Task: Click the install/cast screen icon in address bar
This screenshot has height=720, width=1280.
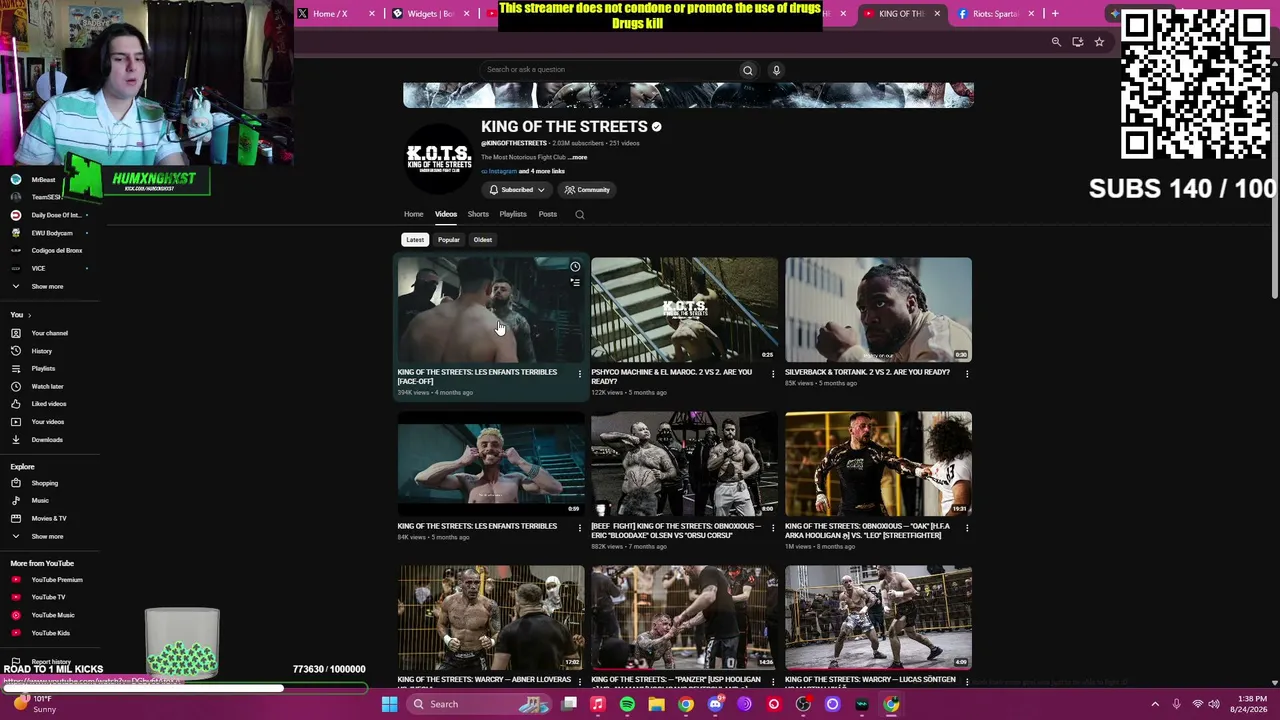Action: coord(1077,42)
